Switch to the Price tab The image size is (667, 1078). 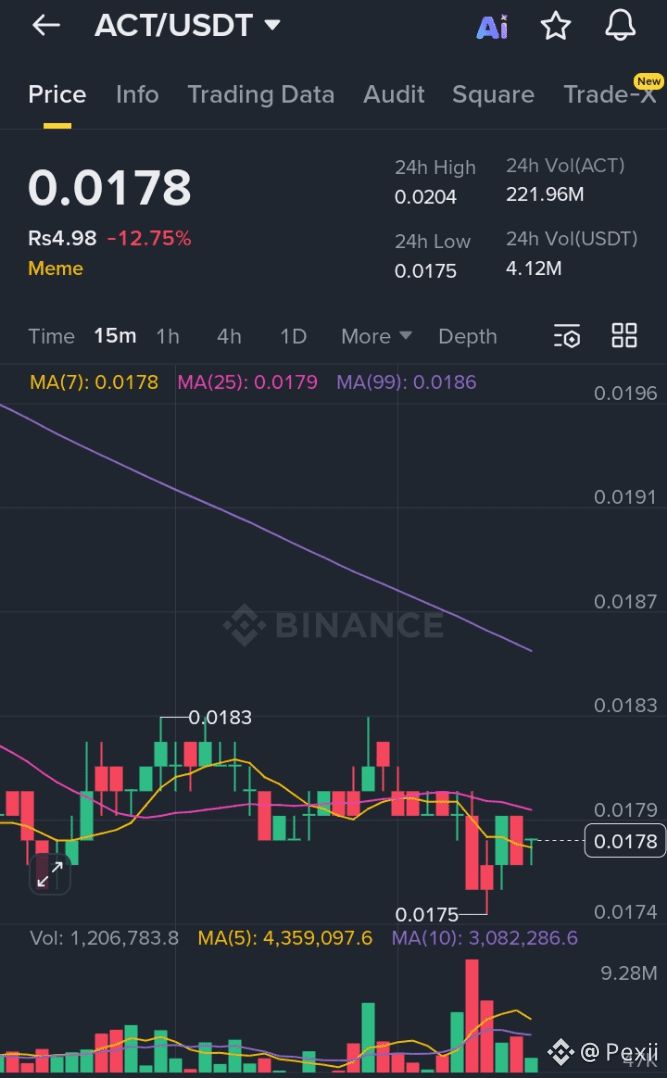pos(57,94)
